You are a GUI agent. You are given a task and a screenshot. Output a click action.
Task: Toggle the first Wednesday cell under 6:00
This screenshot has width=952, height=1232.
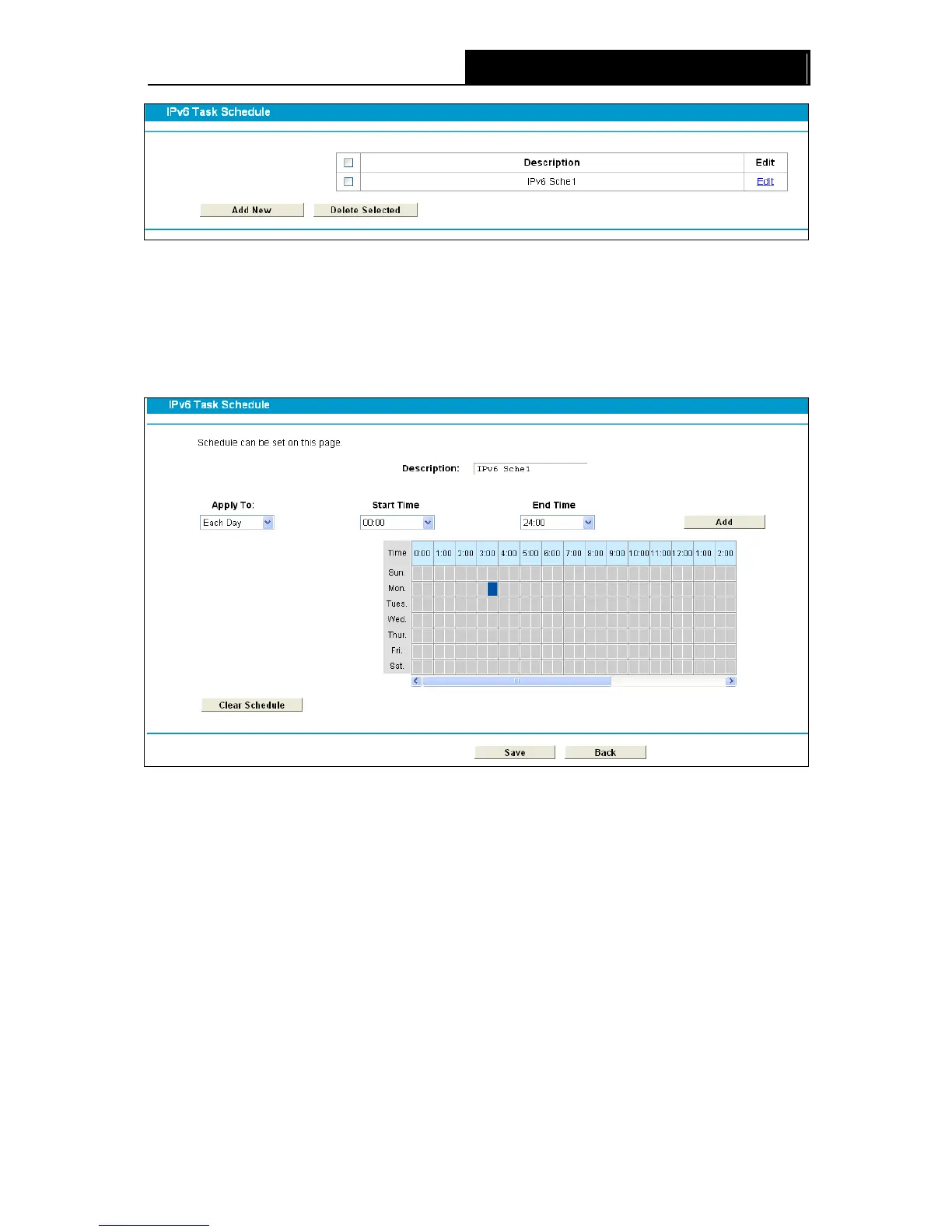coord(548,620)
